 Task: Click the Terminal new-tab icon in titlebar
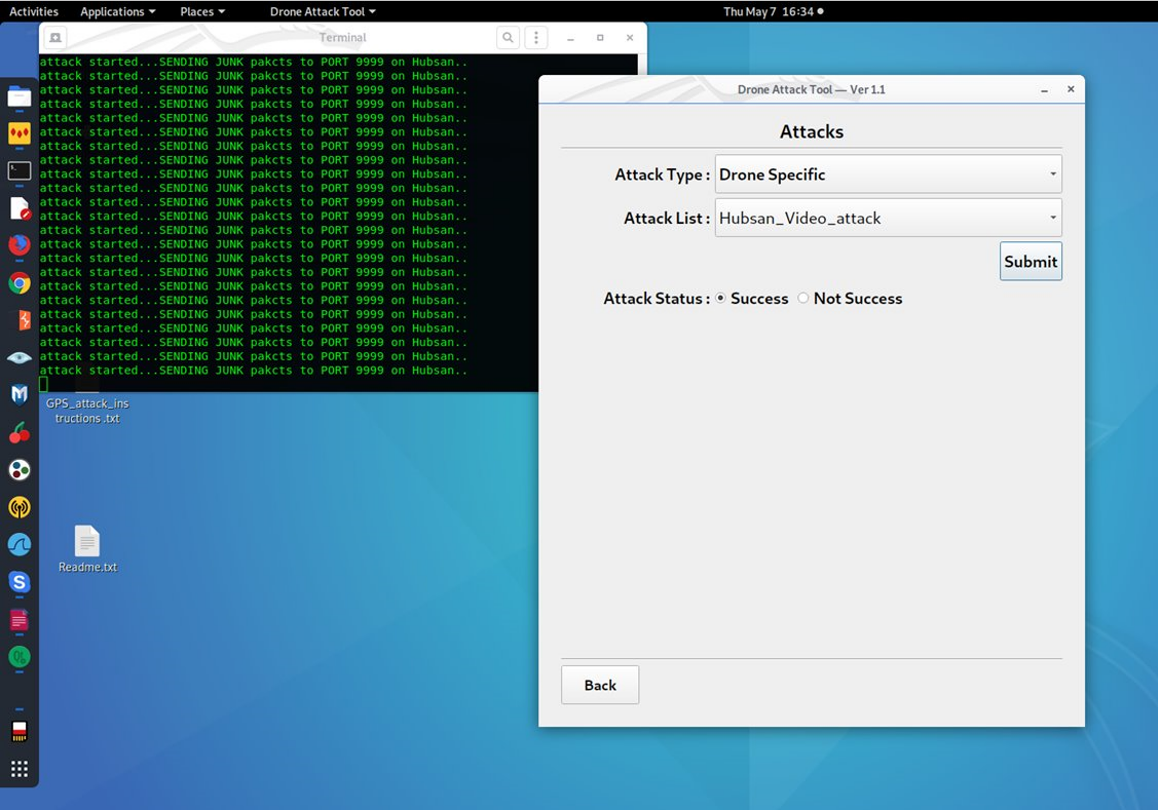(55, 38)
